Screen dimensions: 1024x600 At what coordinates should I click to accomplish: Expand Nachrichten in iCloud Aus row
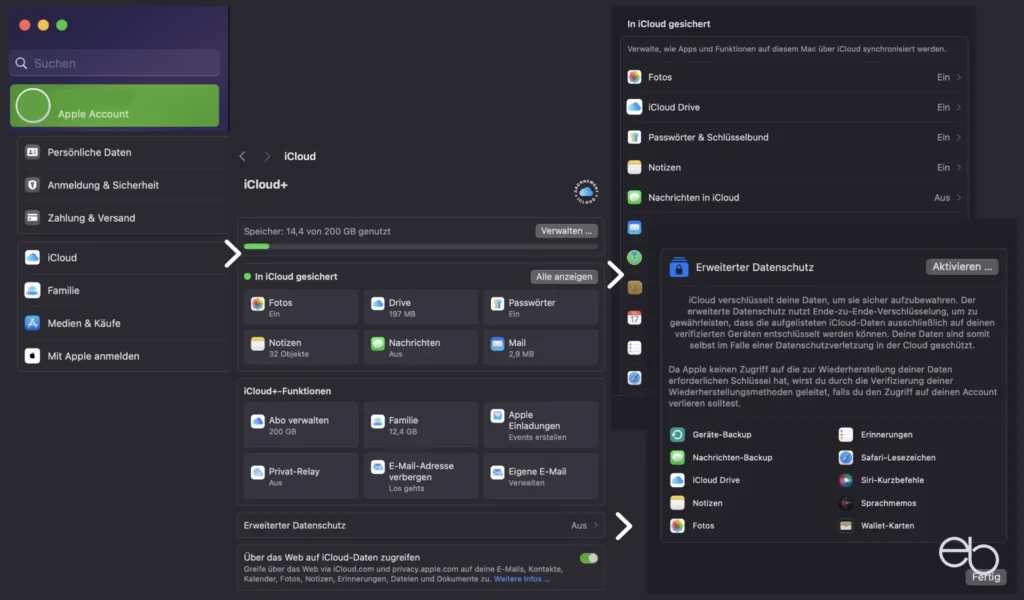point(794,197)
